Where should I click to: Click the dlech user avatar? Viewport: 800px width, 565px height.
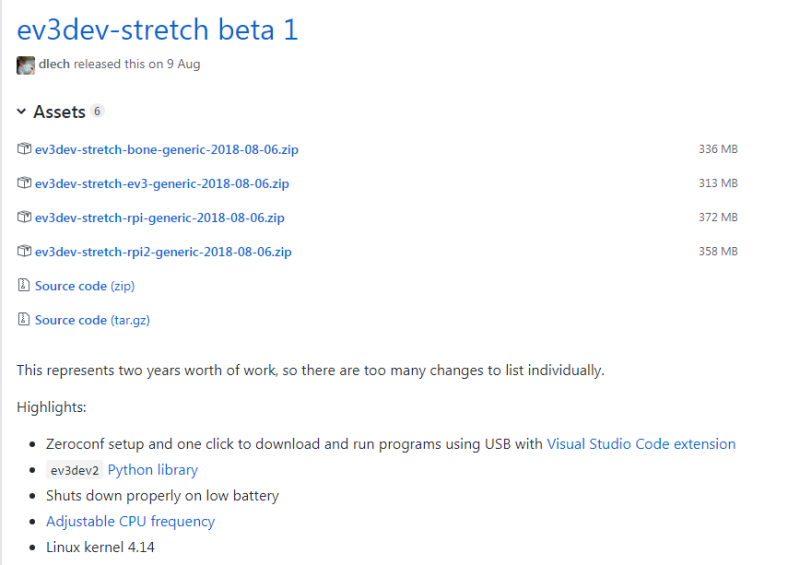[26, 65]
